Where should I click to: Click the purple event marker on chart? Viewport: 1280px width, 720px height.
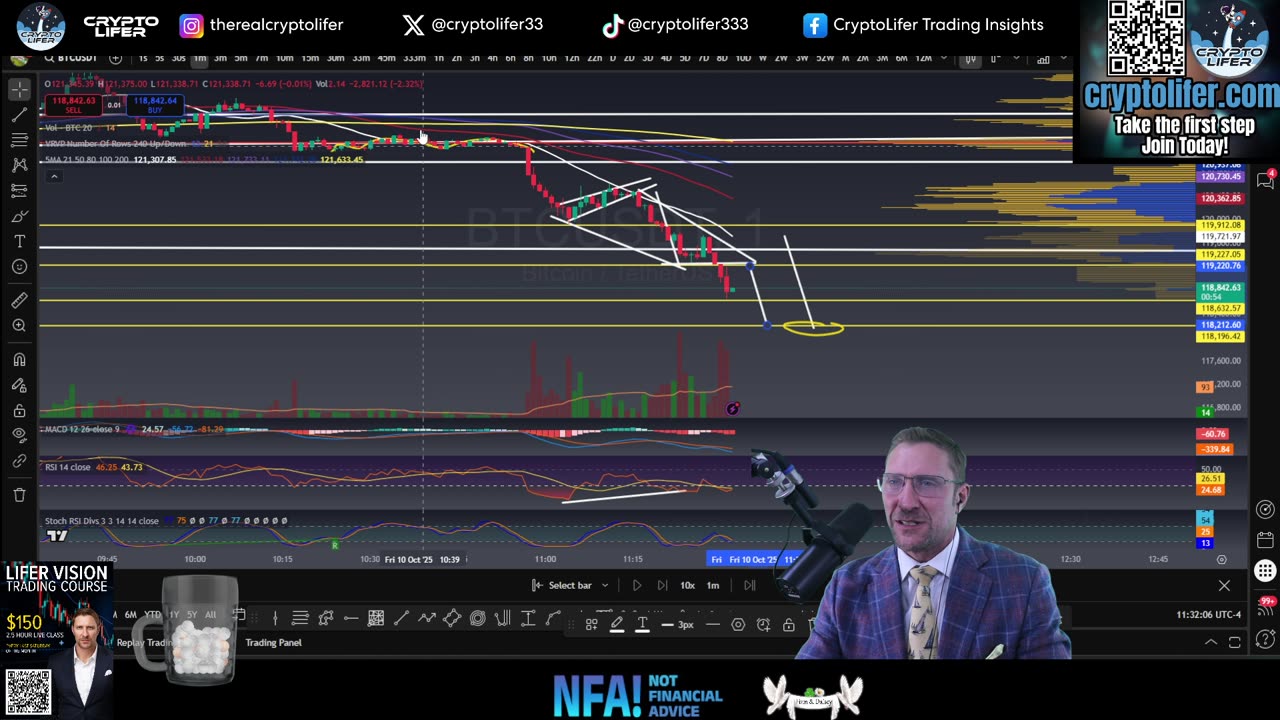click(x=733, y=408)
